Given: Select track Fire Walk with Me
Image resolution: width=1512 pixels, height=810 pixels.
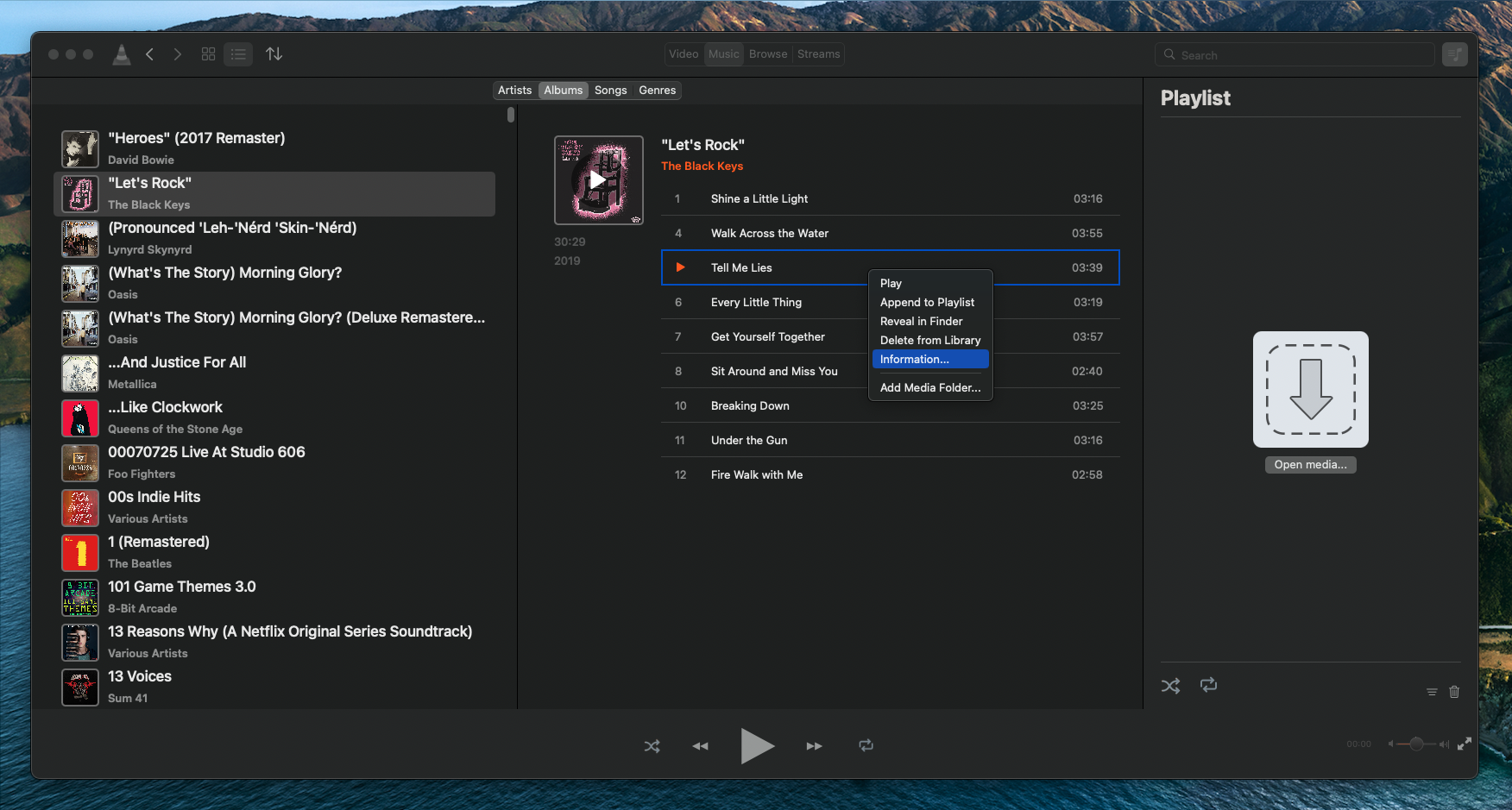Looking at the screenshot, I should (x=891, y=474).
